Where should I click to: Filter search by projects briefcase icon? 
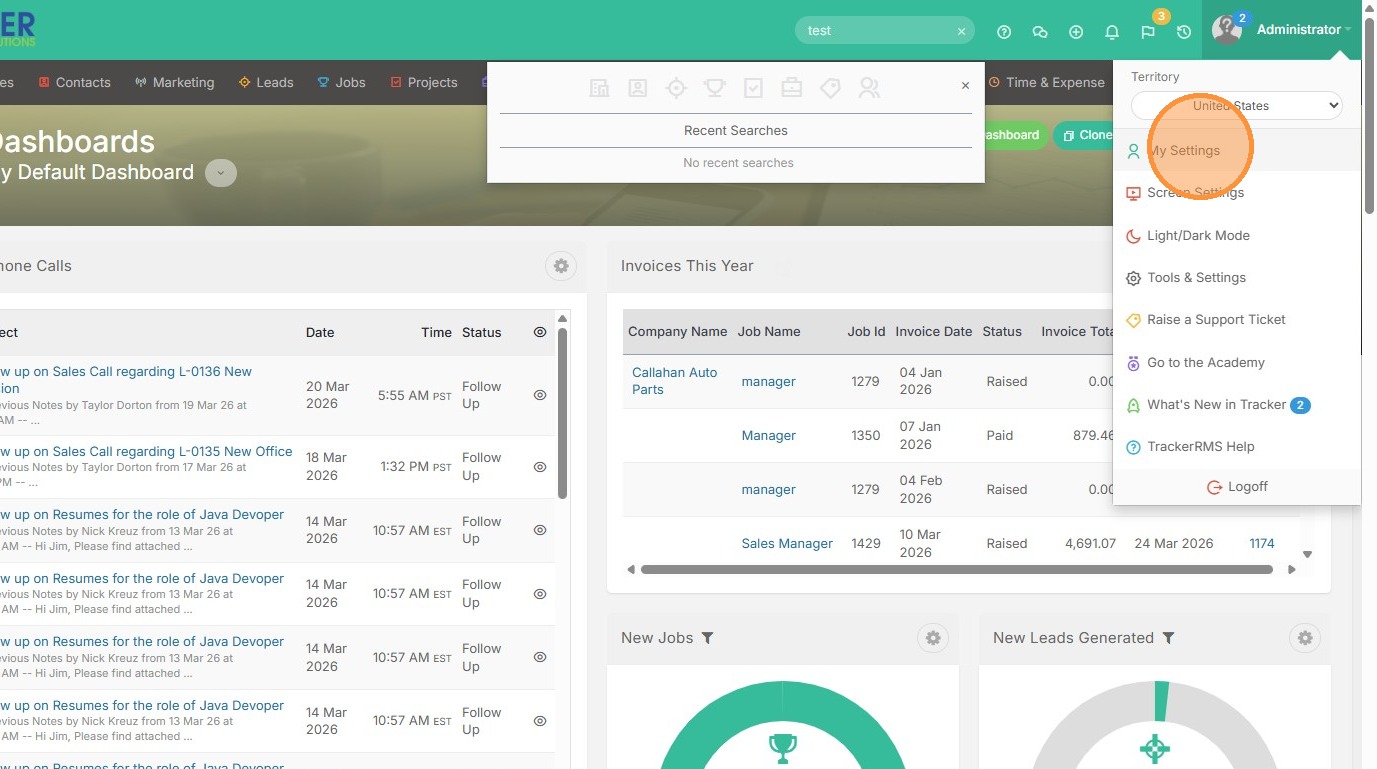791,88
